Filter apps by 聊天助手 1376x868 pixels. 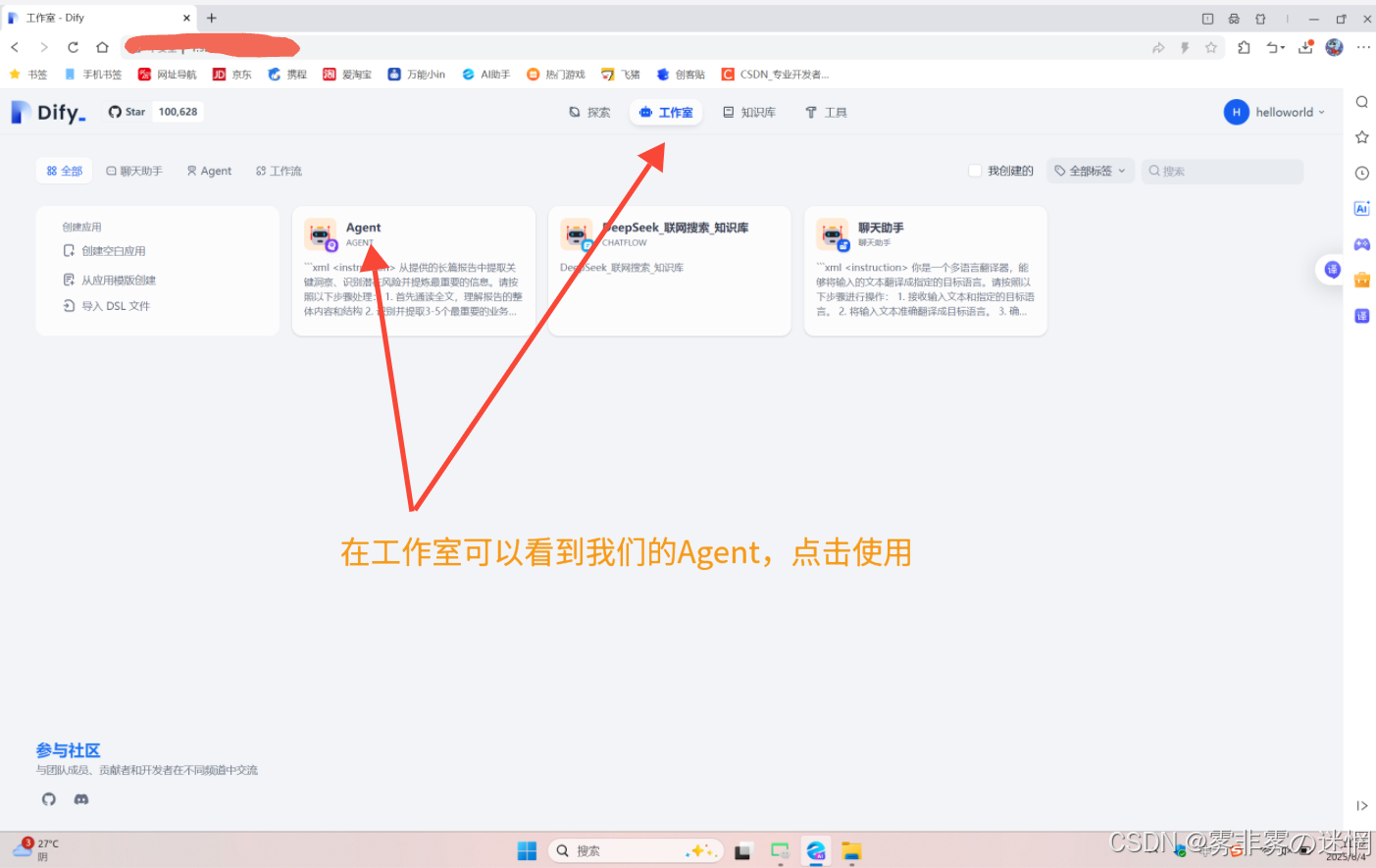coord(134,171)
